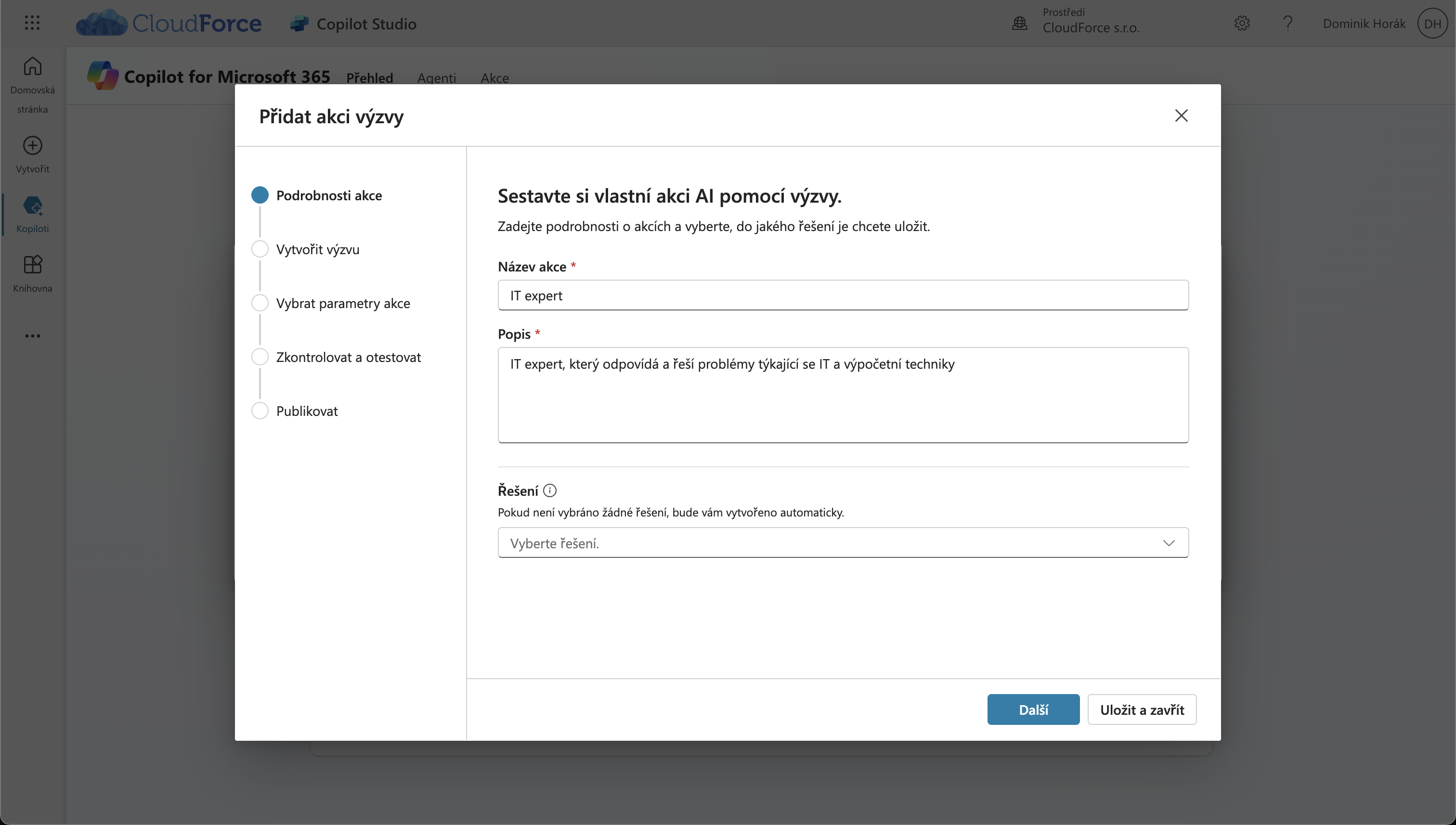
Task: Click into the Název akce input field
Action: click(843, 295)
